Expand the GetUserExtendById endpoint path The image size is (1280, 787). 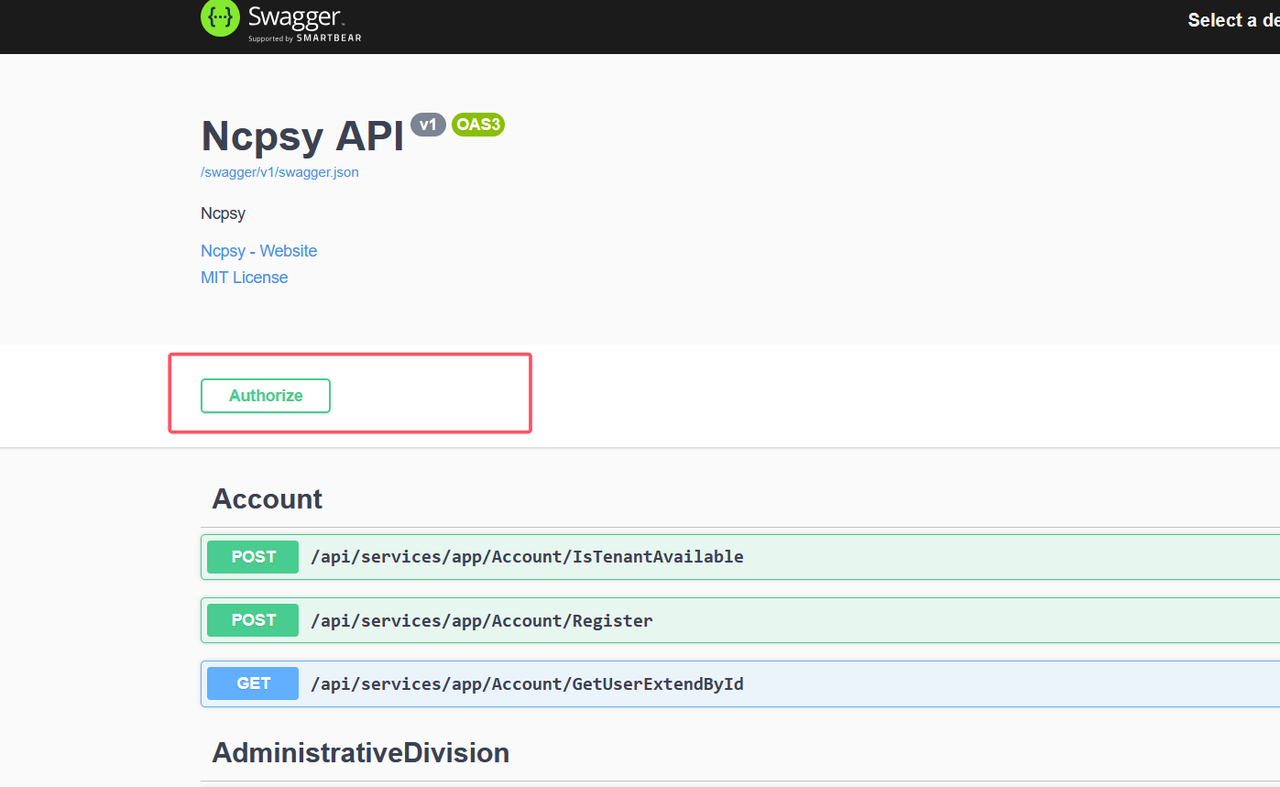tap(527, 684)
